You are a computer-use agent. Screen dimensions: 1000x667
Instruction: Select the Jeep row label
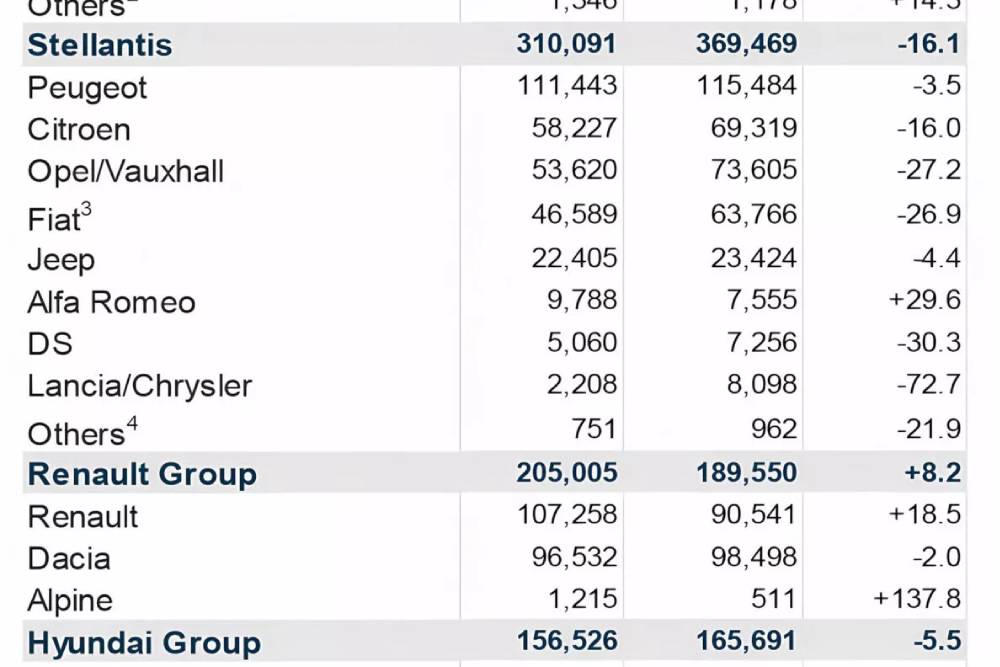[x=61, y=260]
